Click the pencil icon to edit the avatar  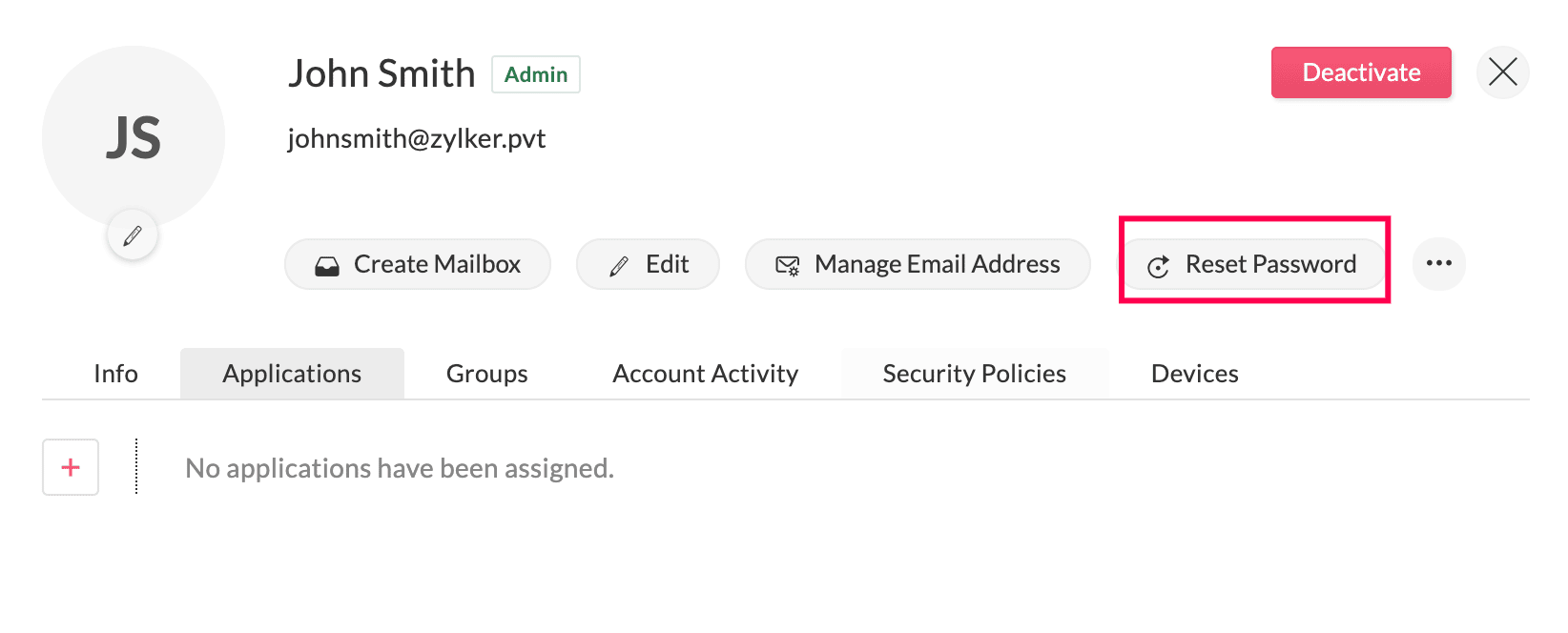click(133, 235)
